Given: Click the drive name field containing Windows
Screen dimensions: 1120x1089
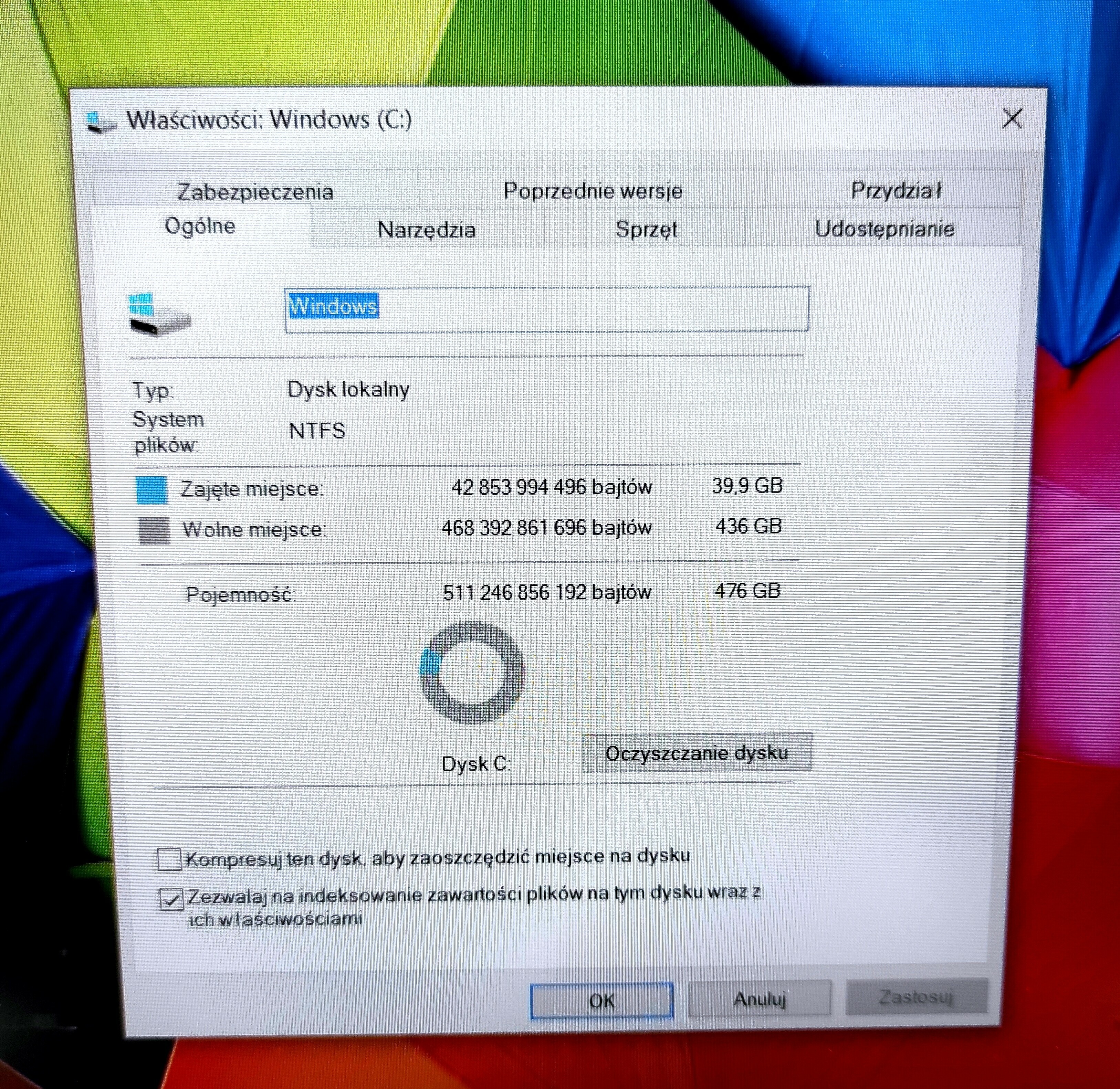Looking at the screenshot, I should pyautogui.click(x=547, y=309).
